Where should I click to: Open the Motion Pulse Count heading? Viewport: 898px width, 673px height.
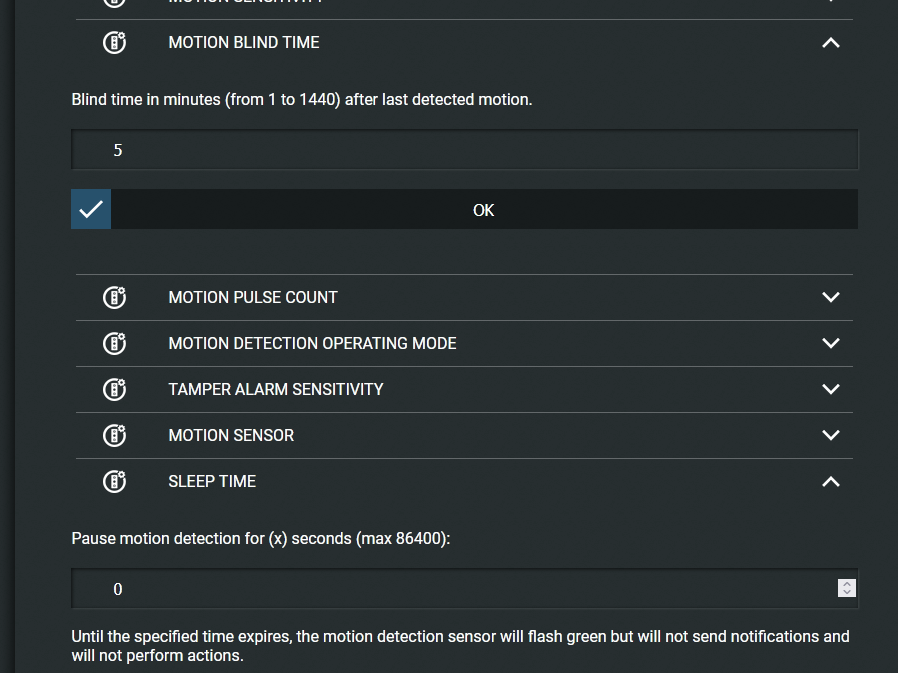[253, 297]
